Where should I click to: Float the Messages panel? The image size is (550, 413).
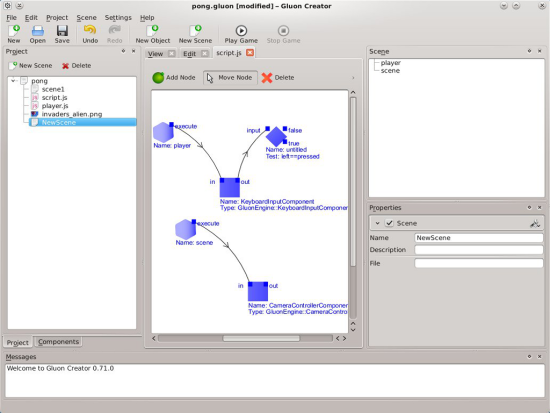click(x=529, y=357)
